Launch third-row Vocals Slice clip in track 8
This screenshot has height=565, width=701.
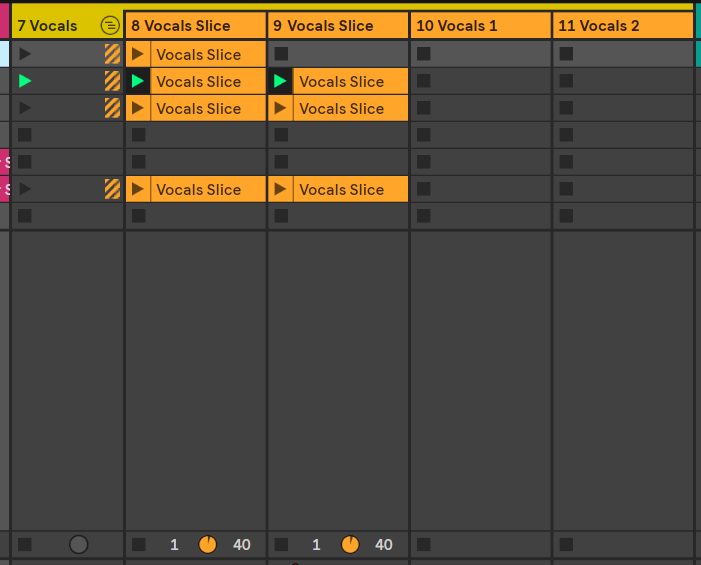point(138,108)
